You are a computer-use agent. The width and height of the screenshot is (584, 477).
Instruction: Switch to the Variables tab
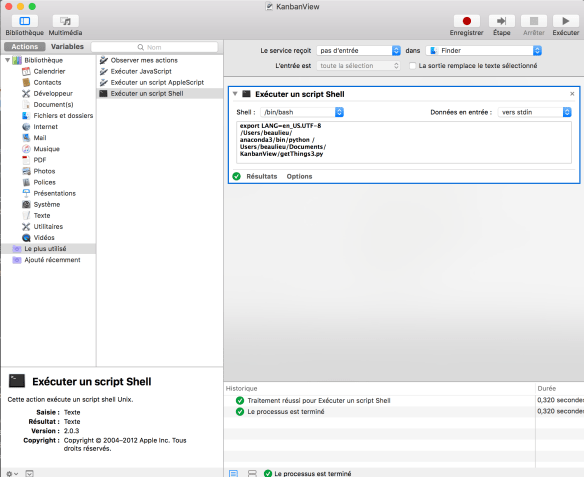pyautogui.click(x=67, y=47)
